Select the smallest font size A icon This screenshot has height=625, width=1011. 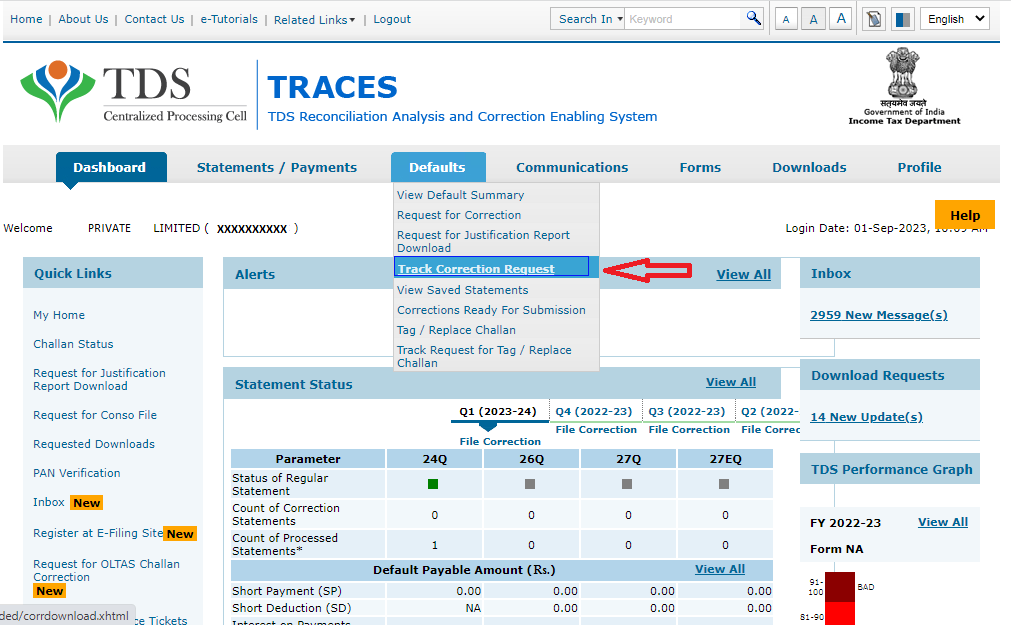tap(785, 18)
